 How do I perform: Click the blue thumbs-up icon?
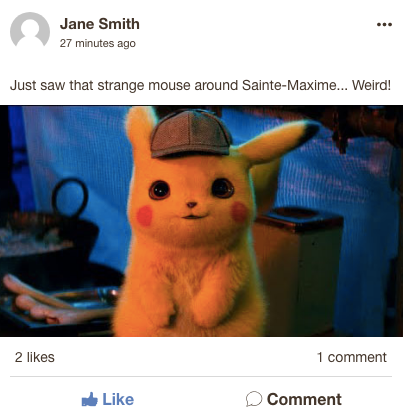(x=90, y=399)
